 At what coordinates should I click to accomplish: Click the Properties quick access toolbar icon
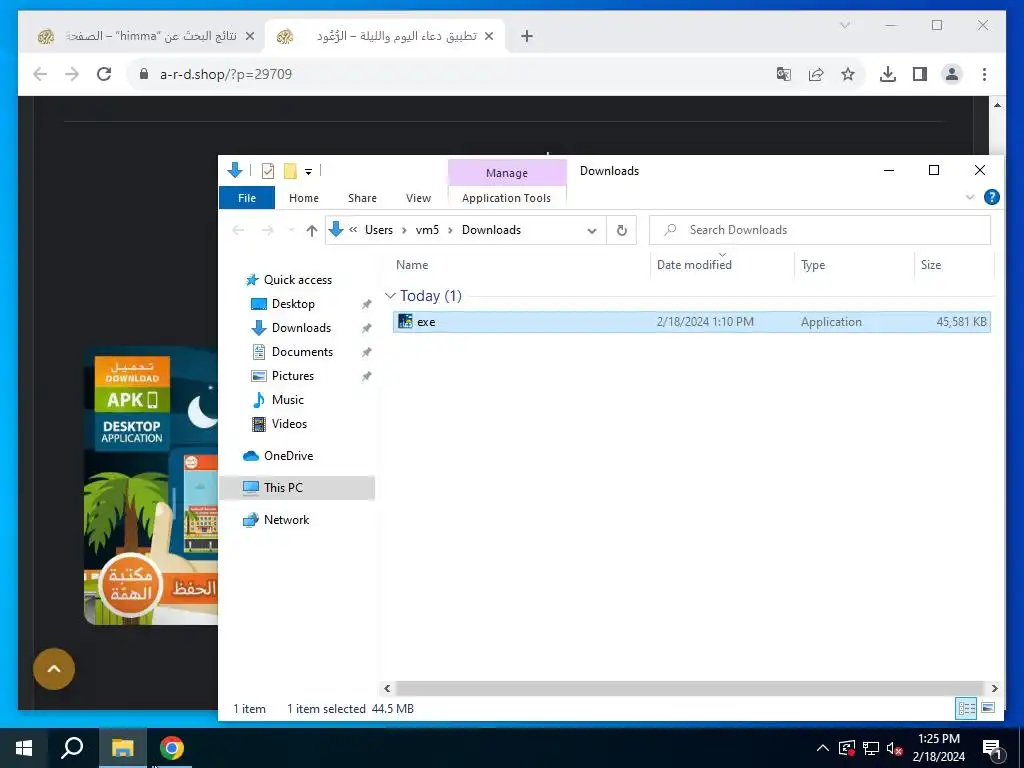(x=268, y=171)
